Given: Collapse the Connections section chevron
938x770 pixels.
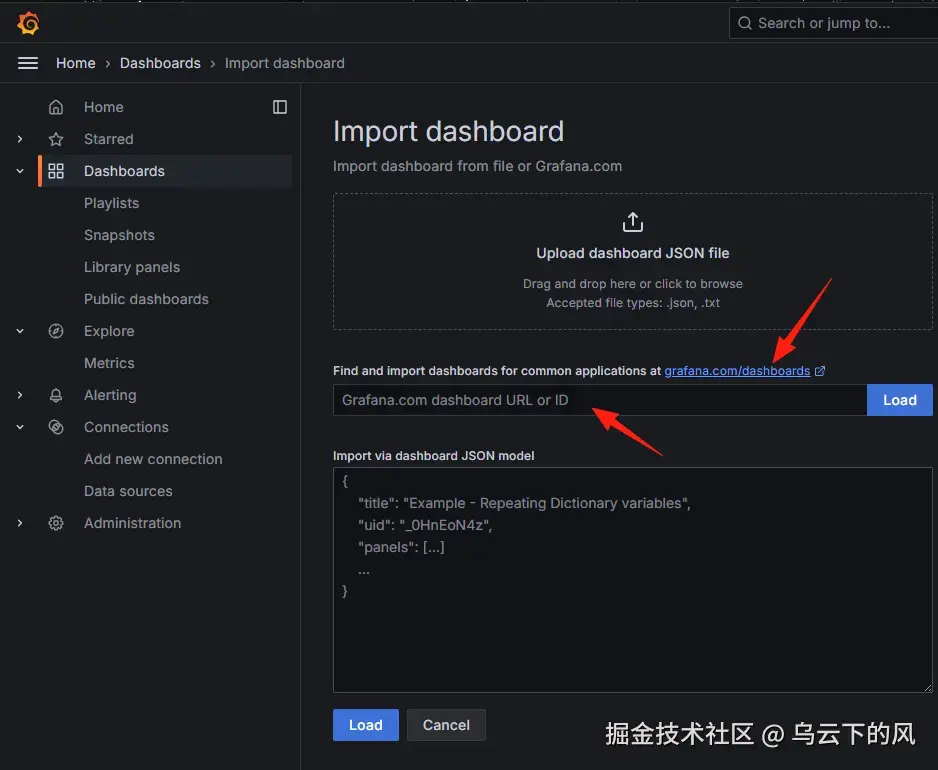Looking at the screenshot, I should [x=20, y=427].
